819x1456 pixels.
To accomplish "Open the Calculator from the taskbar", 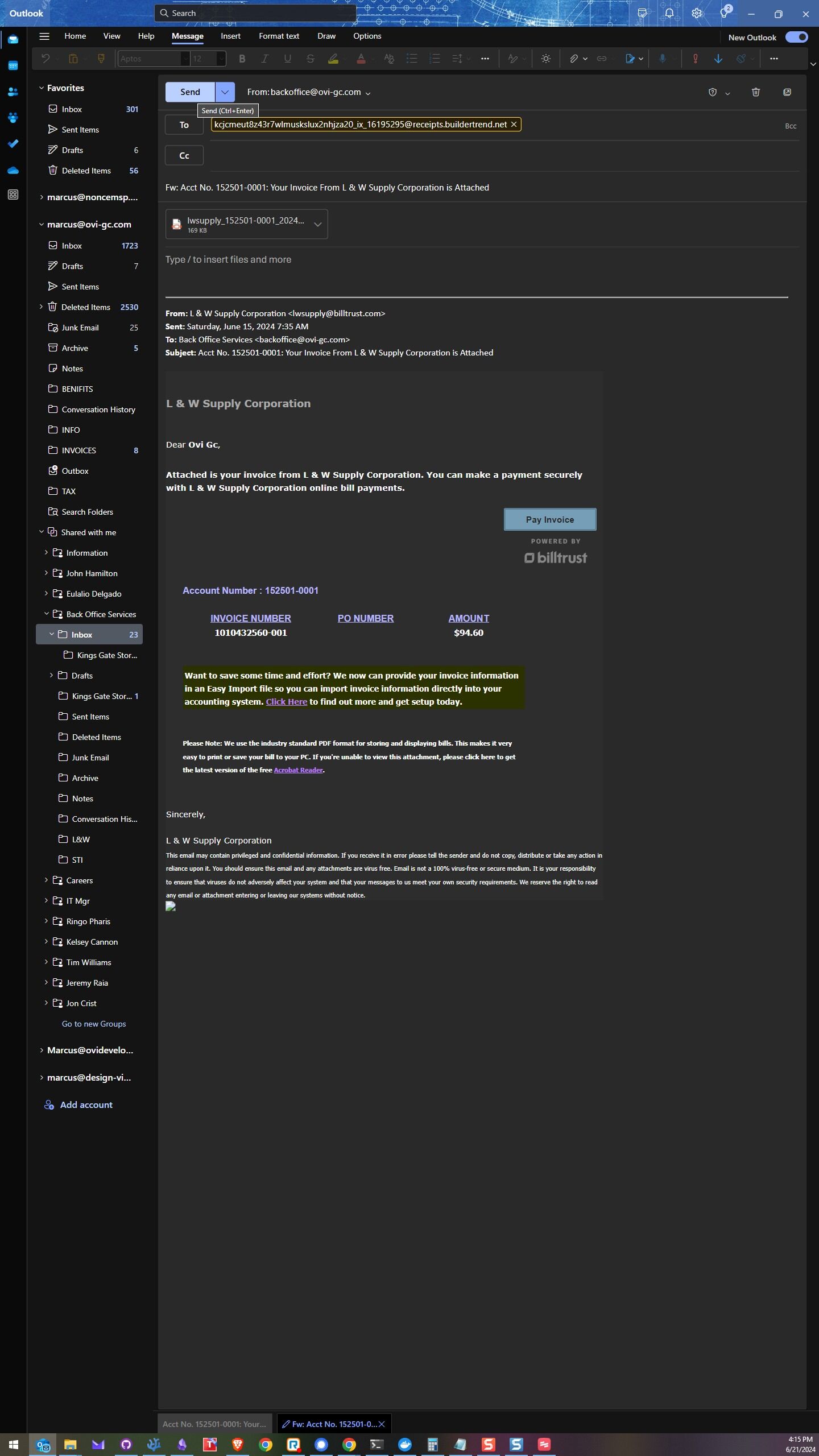I will tap(433, 1444).
